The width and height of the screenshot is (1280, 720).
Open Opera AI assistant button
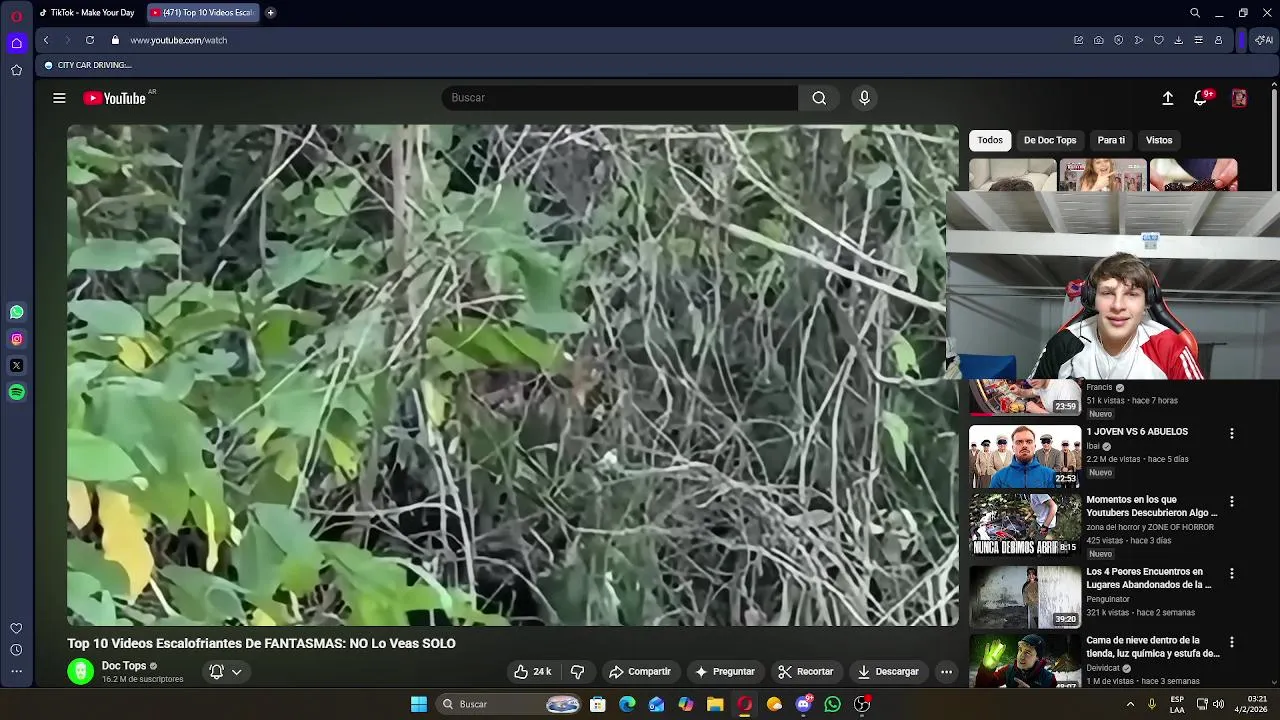pyautogui.click(x=1264, y=40)
